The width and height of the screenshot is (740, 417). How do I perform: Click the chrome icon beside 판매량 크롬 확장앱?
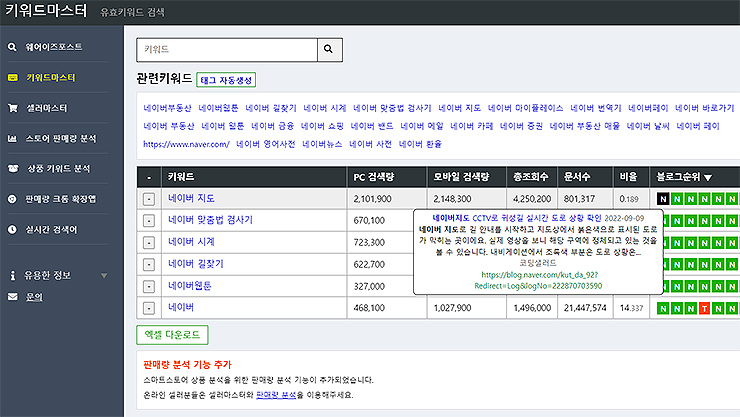(x=12, y=199)
